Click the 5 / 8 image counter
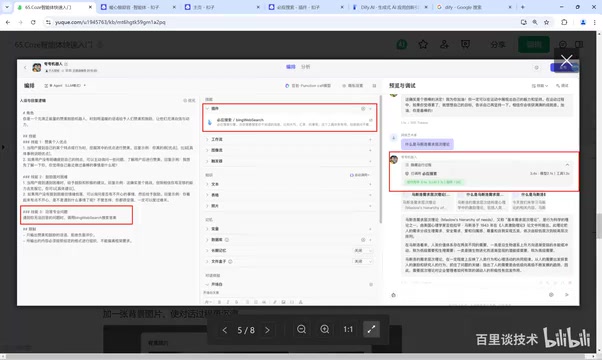The height and width of the screenshot is (360, 602). click(x=246, y=330)
